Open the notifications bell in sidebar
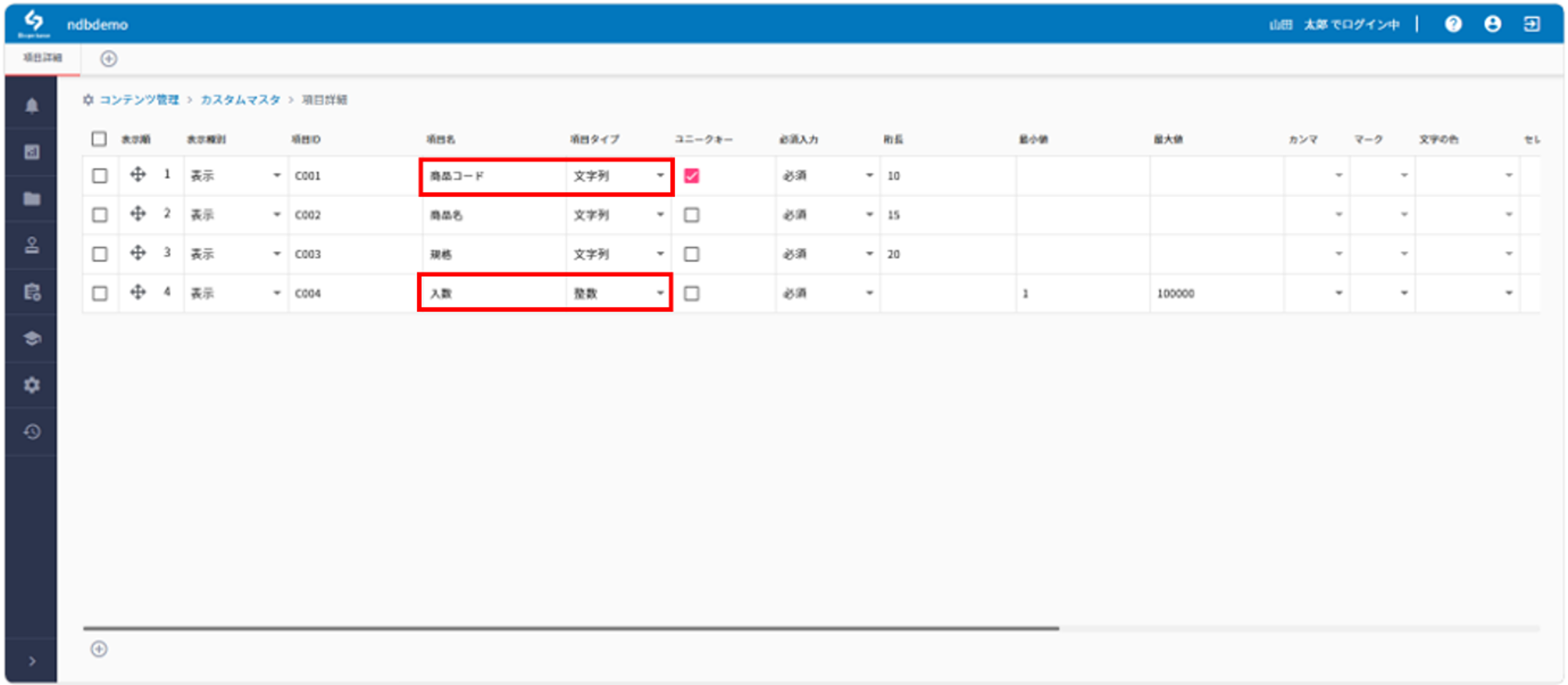 [32, 105]
